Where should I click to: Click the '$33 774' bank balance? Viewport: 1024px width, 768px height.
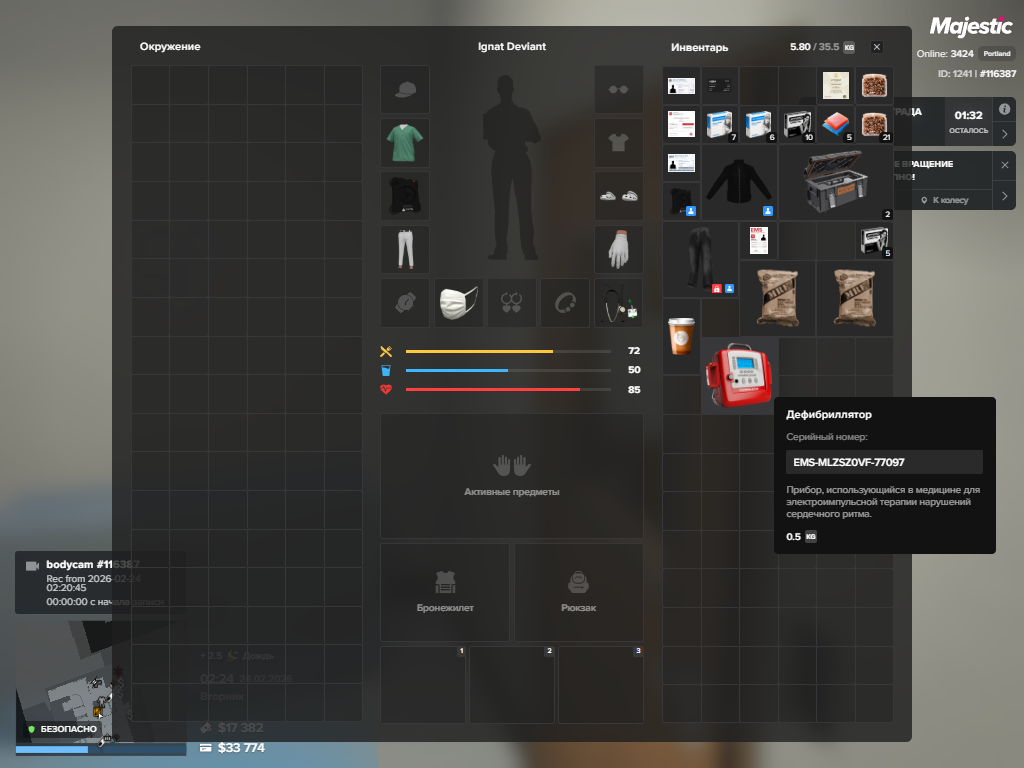[240, 748]
